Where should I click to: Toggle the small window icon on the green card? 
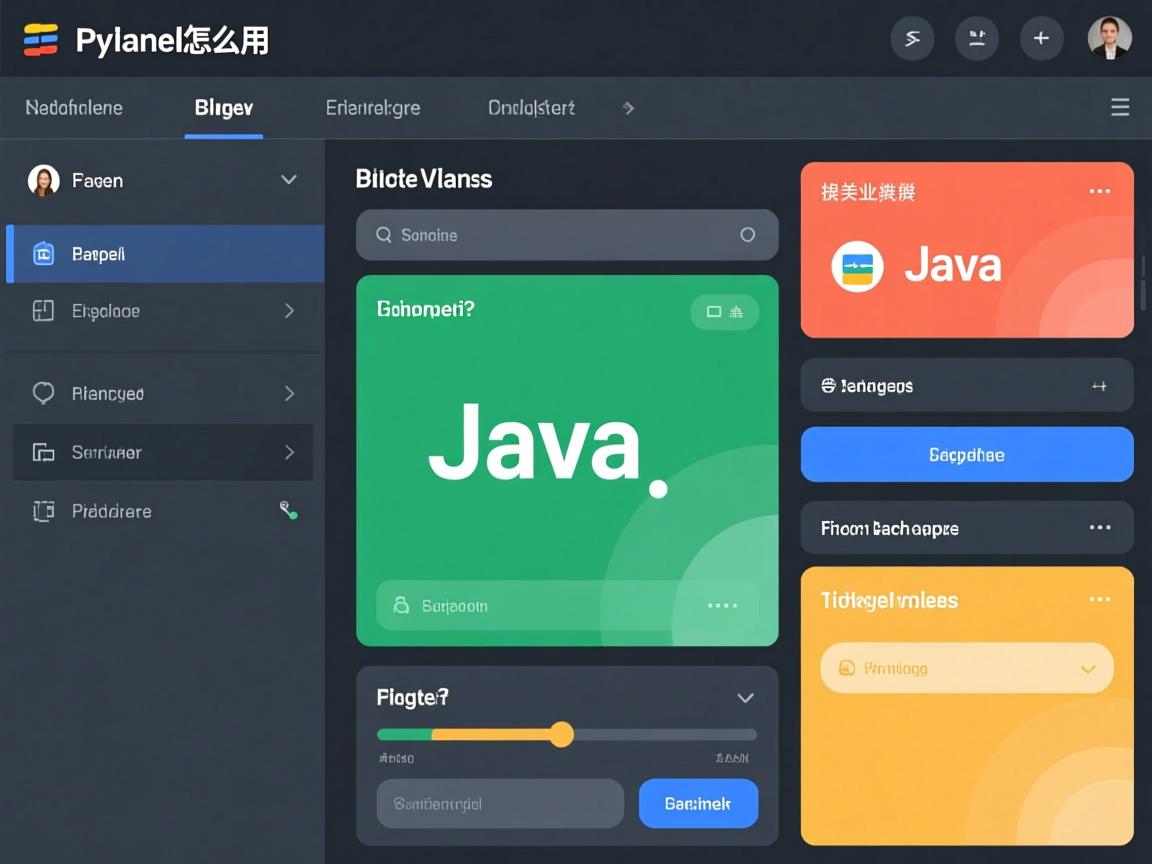click(712, 311)
